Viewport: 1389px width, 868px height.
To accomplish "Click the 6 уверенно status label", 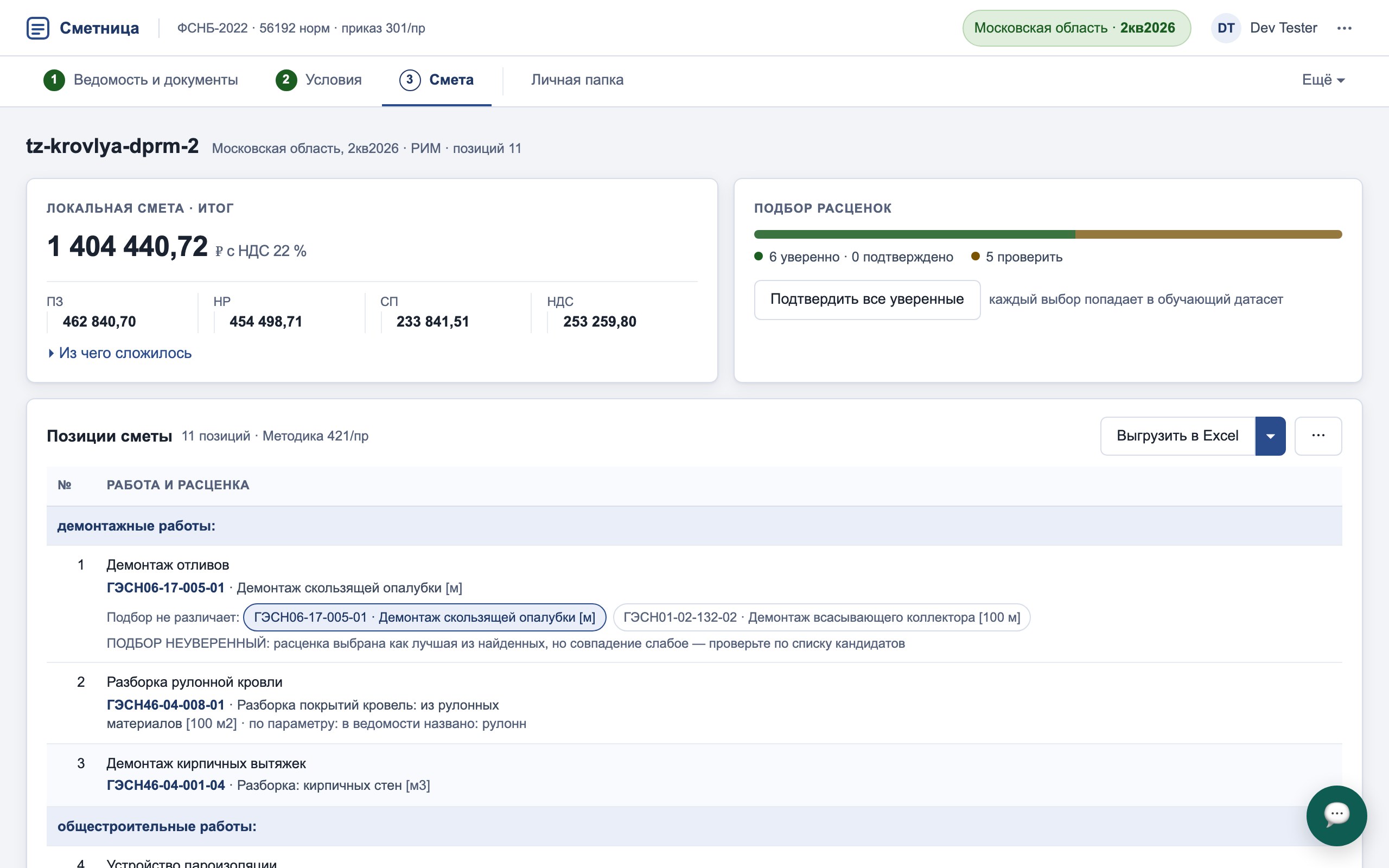I will click(804, 257).
